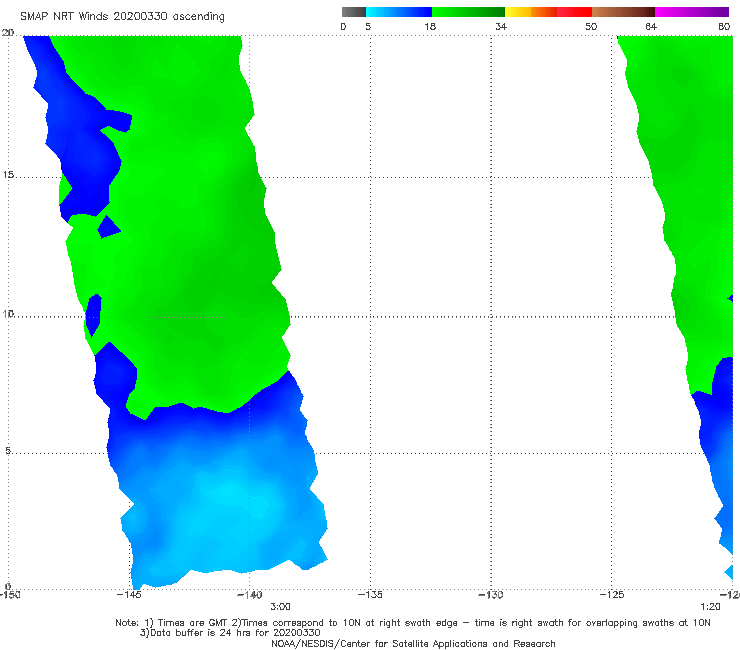Click the colorbar label '50'

tap(591, 26)
